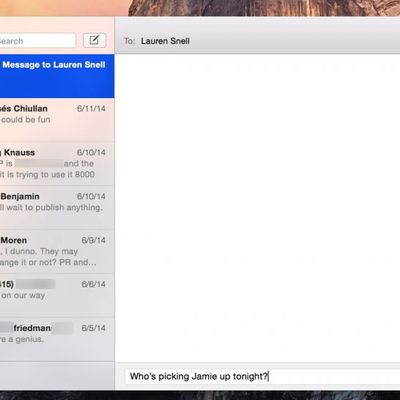Click the 'trying to use it 8000' preview
The image size is (400, 400).
[x=47, y=174]
